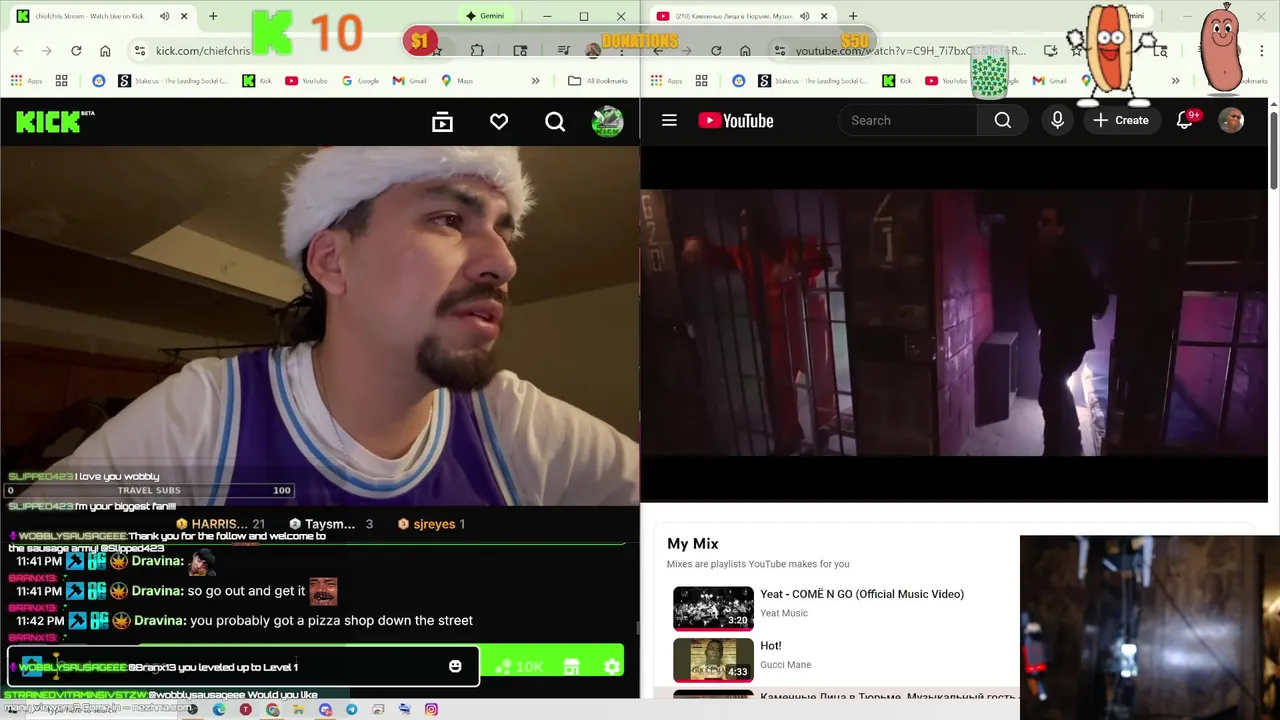1280x720 pixels.
Task: Open Kick search icon
Action: pyautogui.click(x=555, y=121)
